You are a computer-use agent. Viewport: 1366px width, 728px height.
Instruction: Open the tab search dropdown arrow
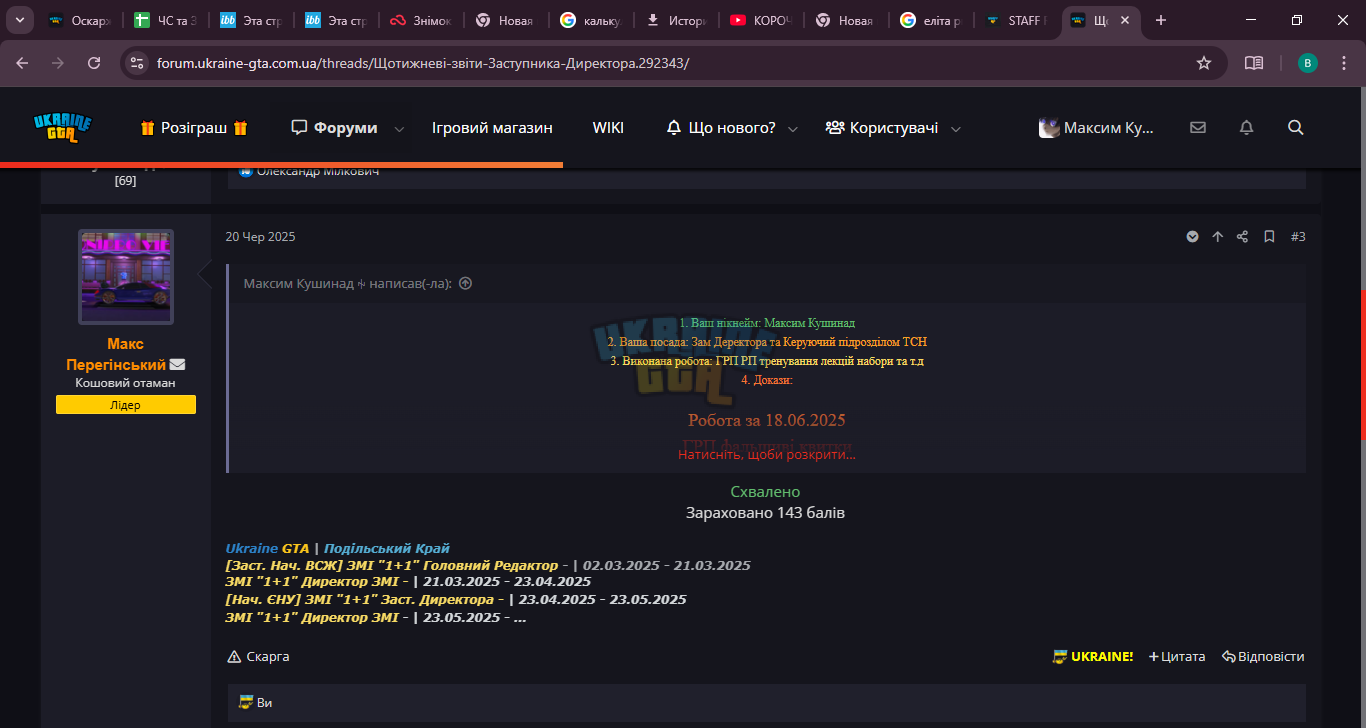19,20
